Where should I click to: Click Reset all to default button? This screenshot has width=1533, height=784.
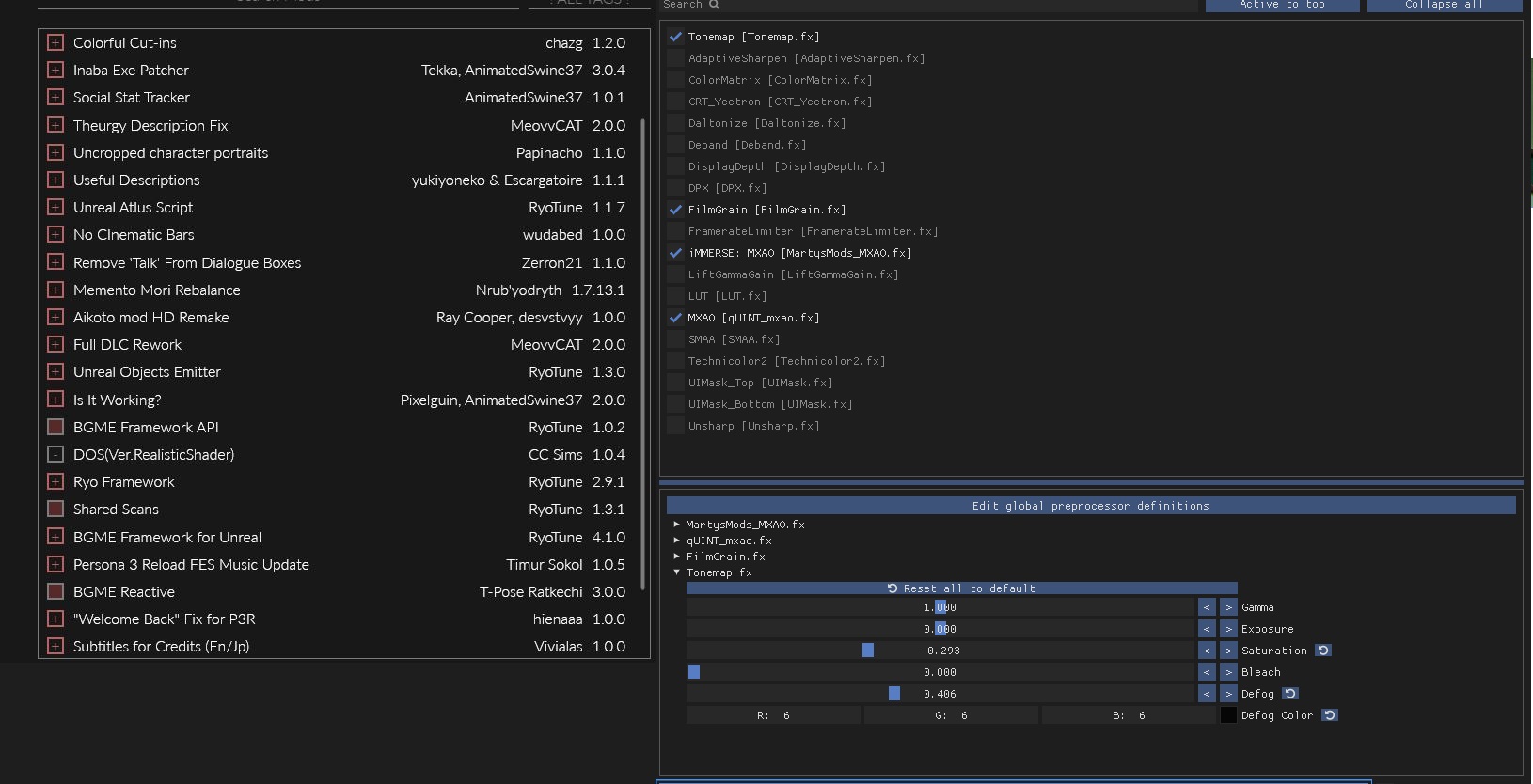[x=961, y=588]
